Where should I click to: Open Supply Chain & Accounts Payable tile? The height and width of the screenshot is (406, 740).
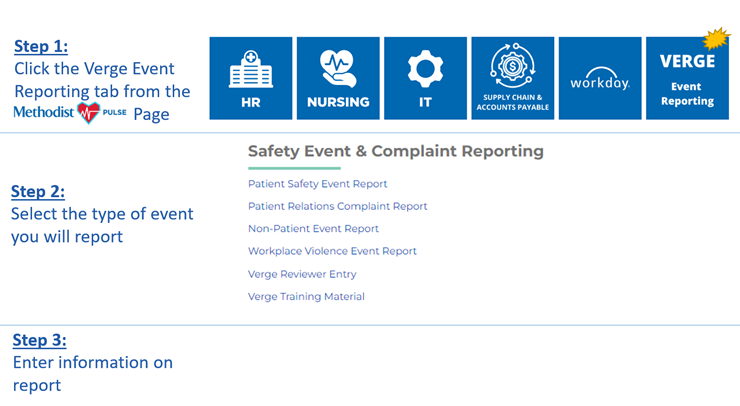click(x=513, y=78)
